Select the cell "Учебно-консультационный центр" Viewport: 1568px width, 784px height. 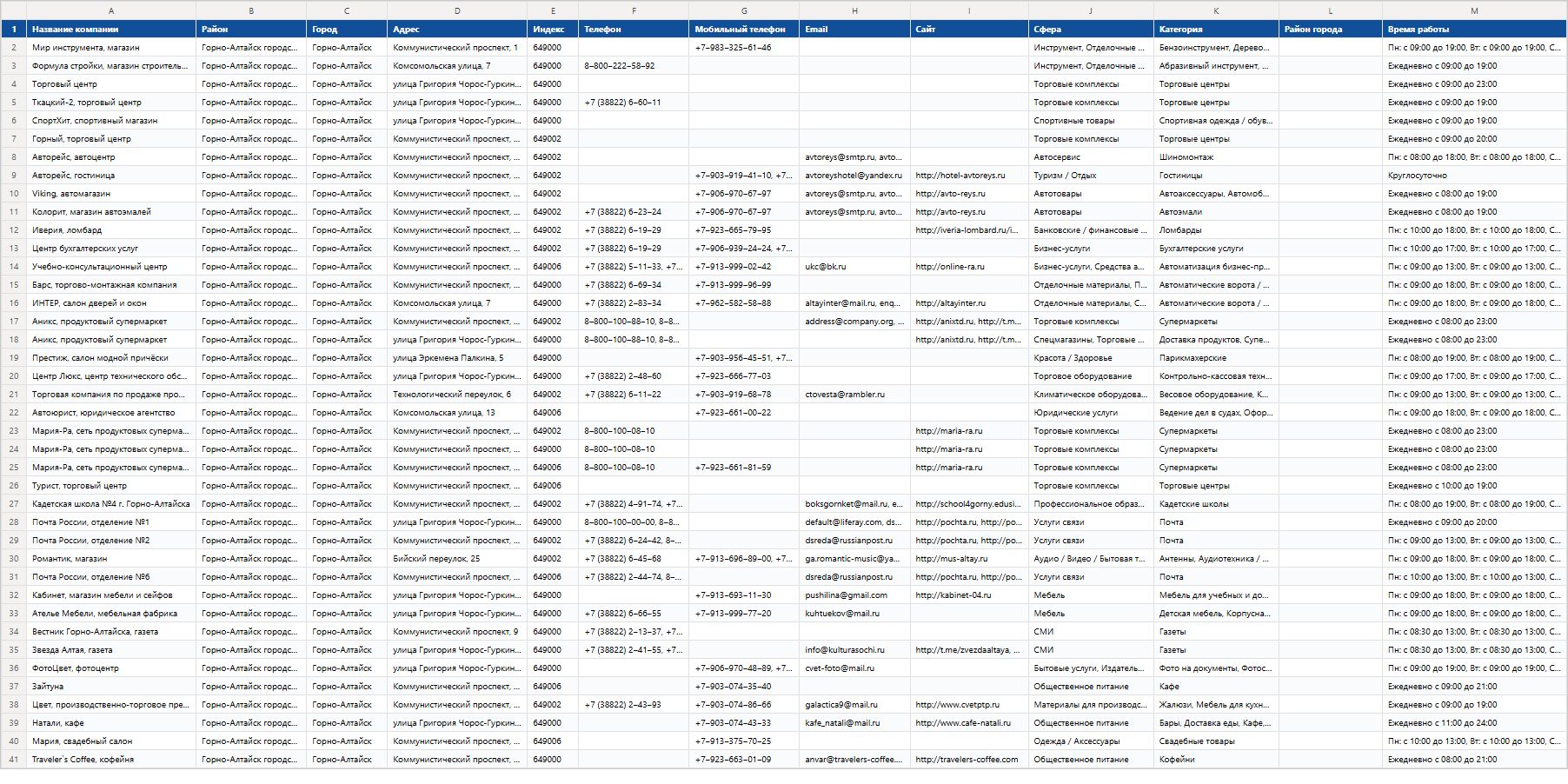click(111, 267)
